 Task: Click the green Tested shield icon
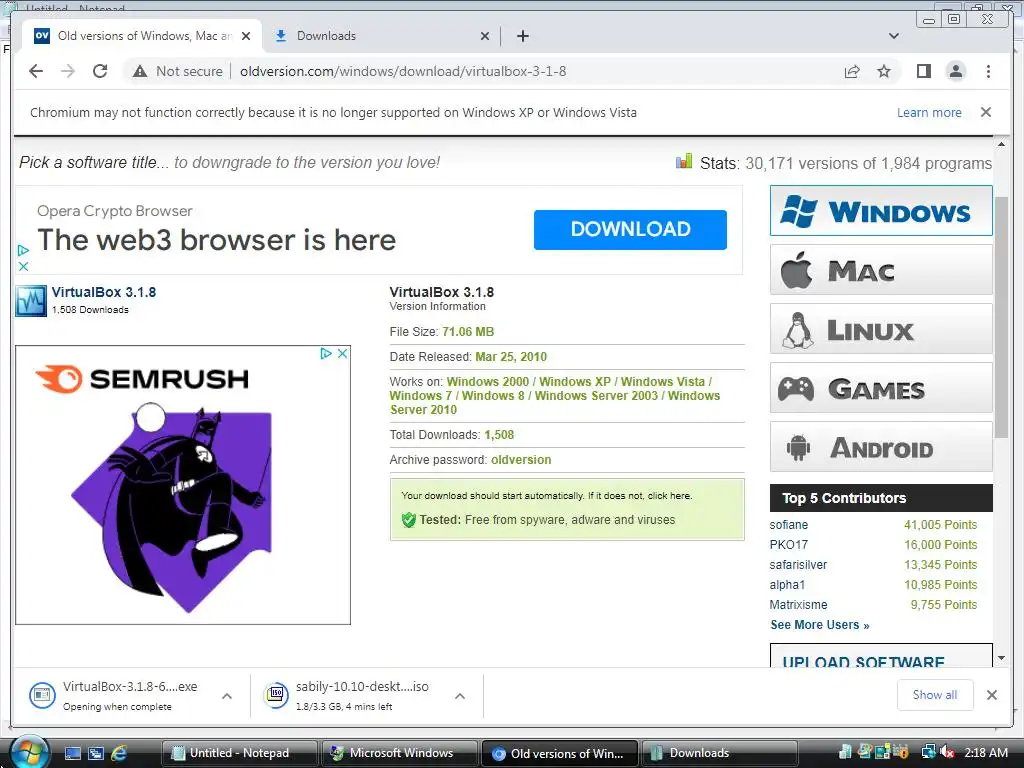409,520
